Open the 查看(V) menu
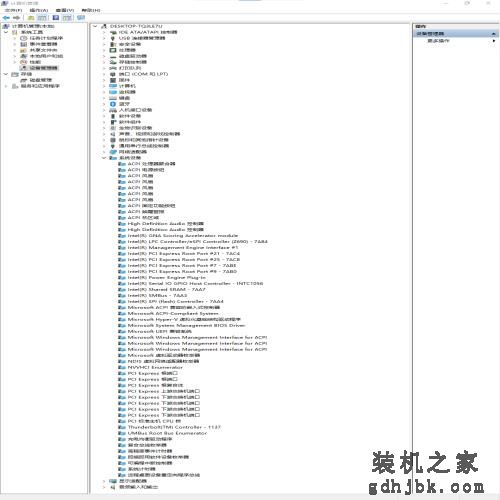Image resolution: width=500 pixels, height=500 pixels. click(x=65, y=10)
